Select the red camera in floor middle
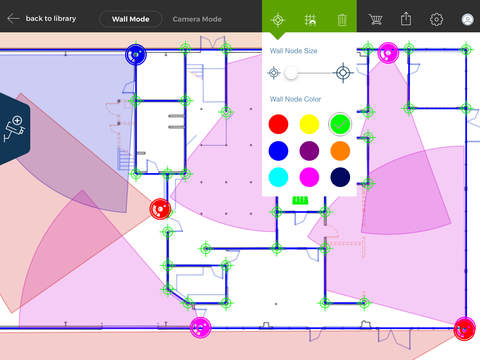 (160, 209)
